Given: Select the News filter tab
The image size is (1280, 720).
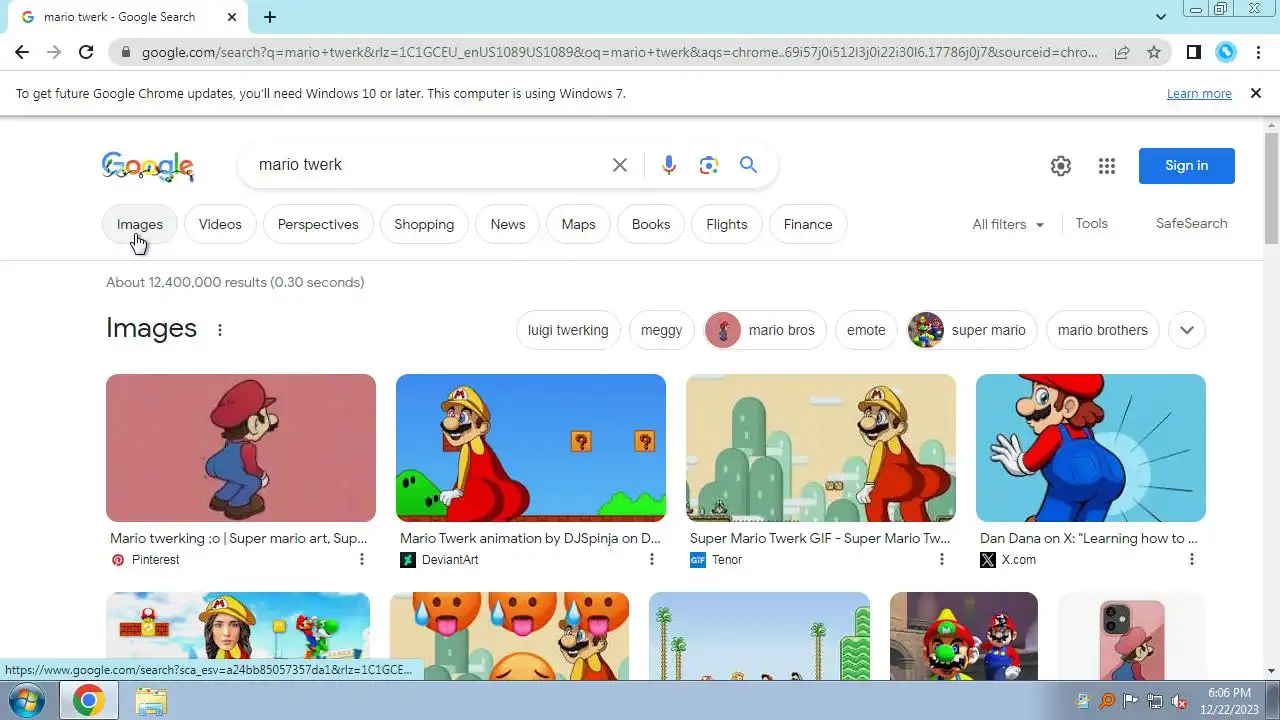Looking at the screenshot, I should 508,224.
